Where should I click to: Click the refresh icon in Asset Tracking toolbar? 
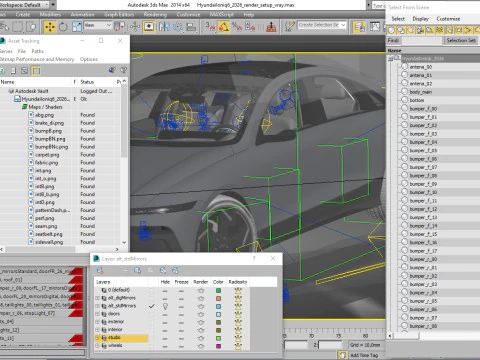click(x=2, y=70)
